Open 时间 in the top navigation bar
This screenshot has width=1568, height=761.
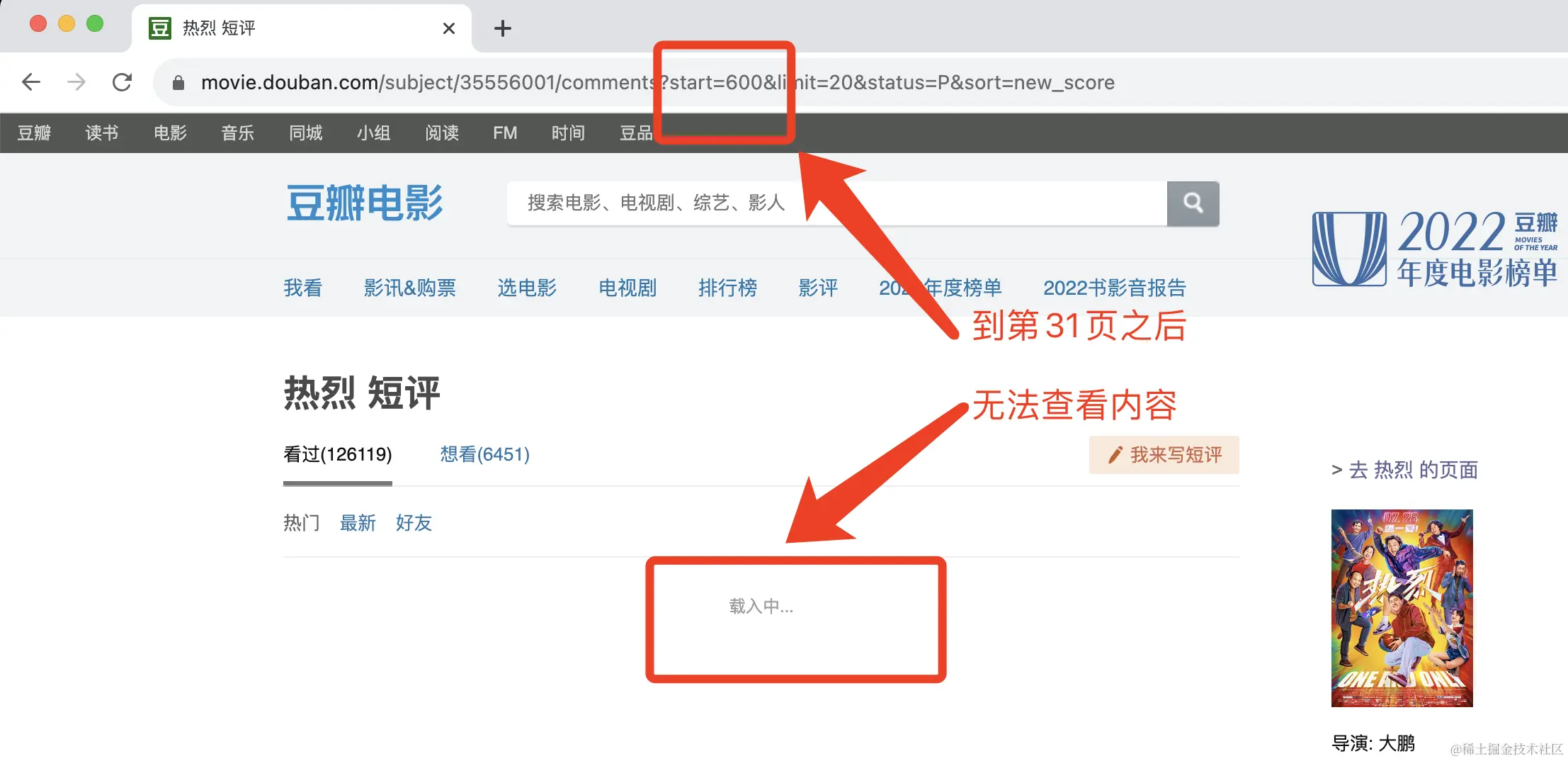(569, 133)
